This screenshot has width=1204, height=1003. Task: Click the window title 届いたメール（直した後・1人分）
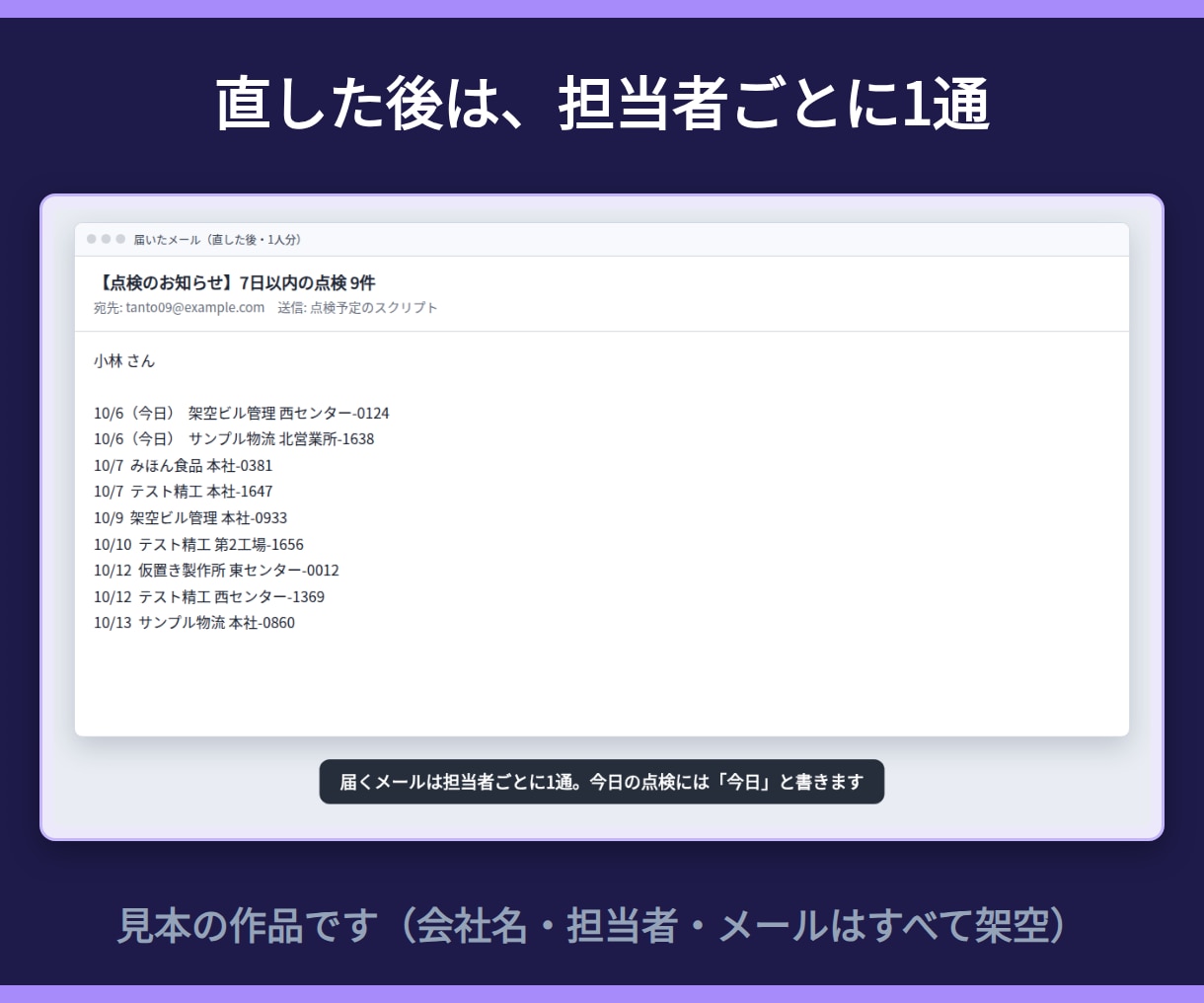(x=218, y=239)
